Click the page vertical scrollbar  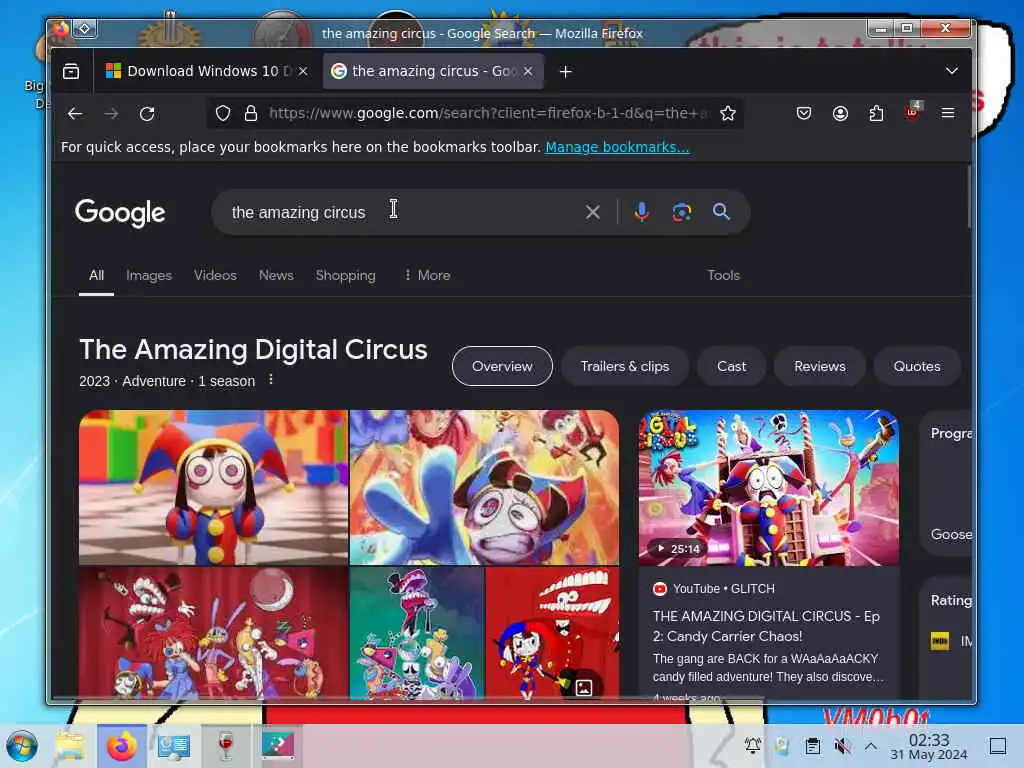point(968,196)
